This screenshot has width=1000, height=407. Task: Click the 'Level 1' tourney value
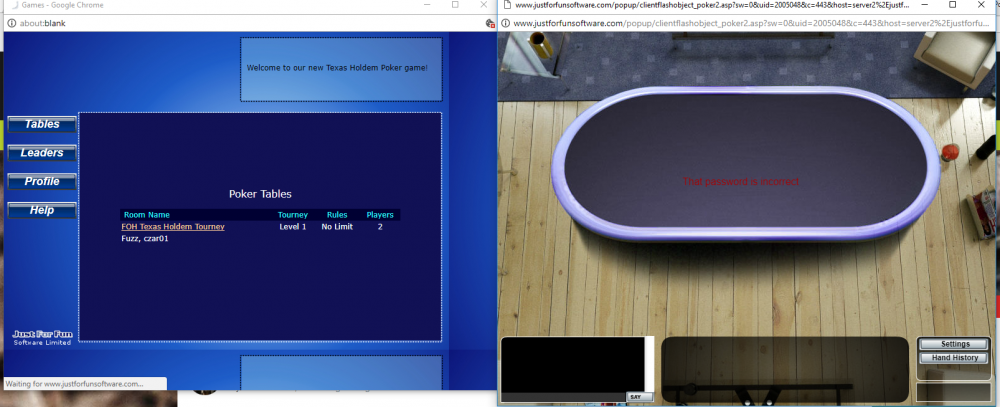click(293, 226)
